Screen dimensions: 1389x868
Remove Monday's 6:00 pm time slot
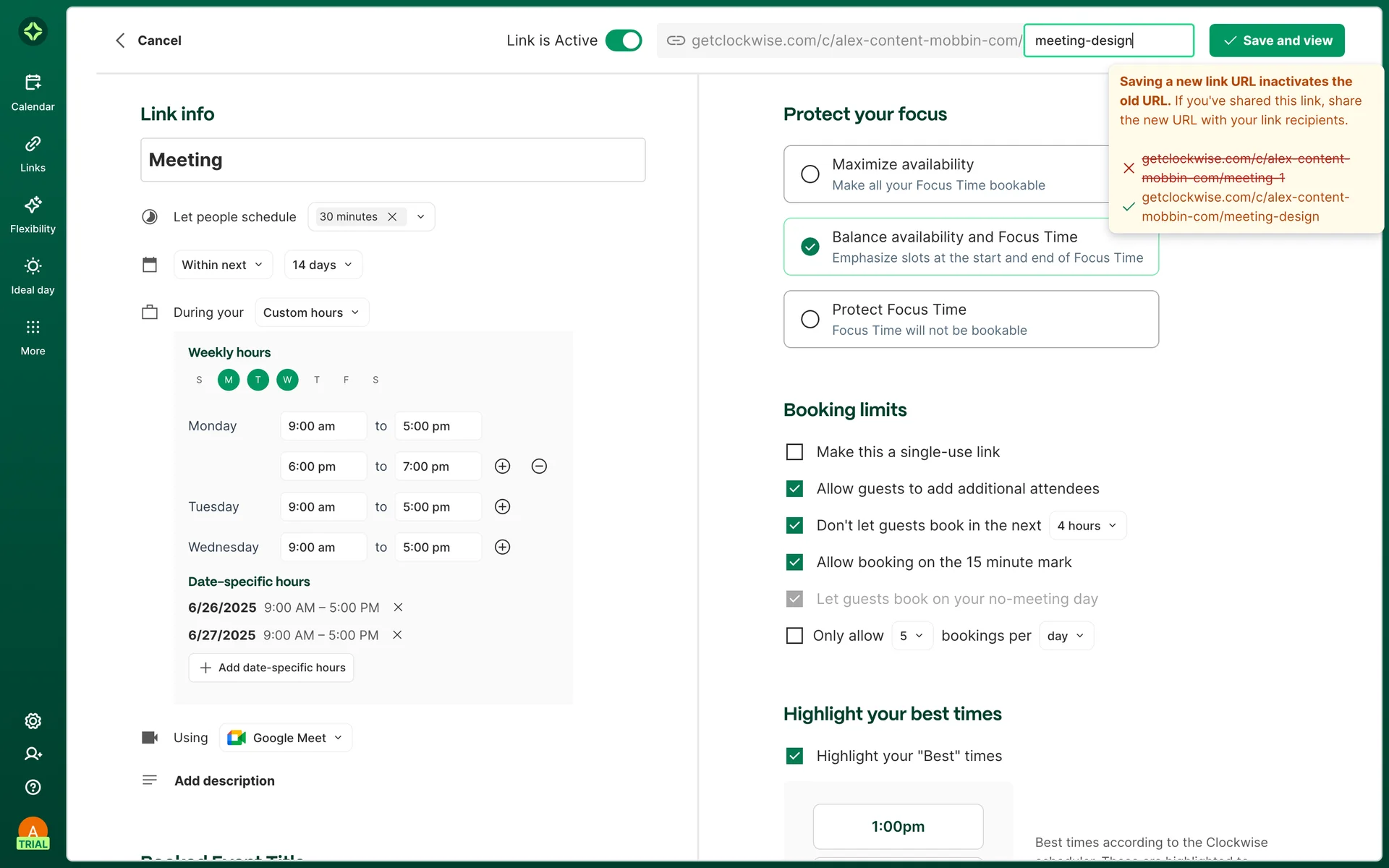[539, 467]
